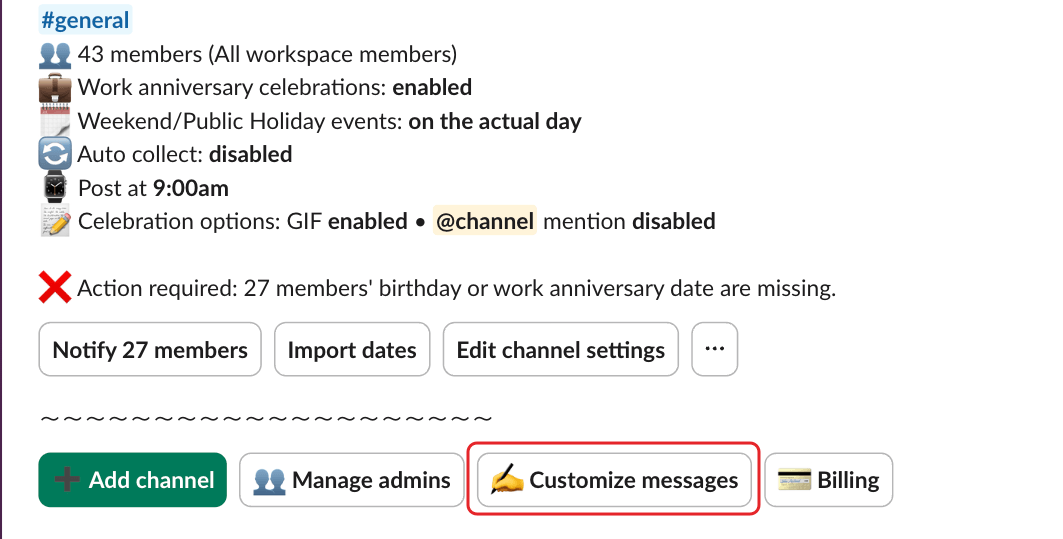
Task: Click the memo pencil Celebration options icon
Action: pyautogui.click(x=55, y=221)
